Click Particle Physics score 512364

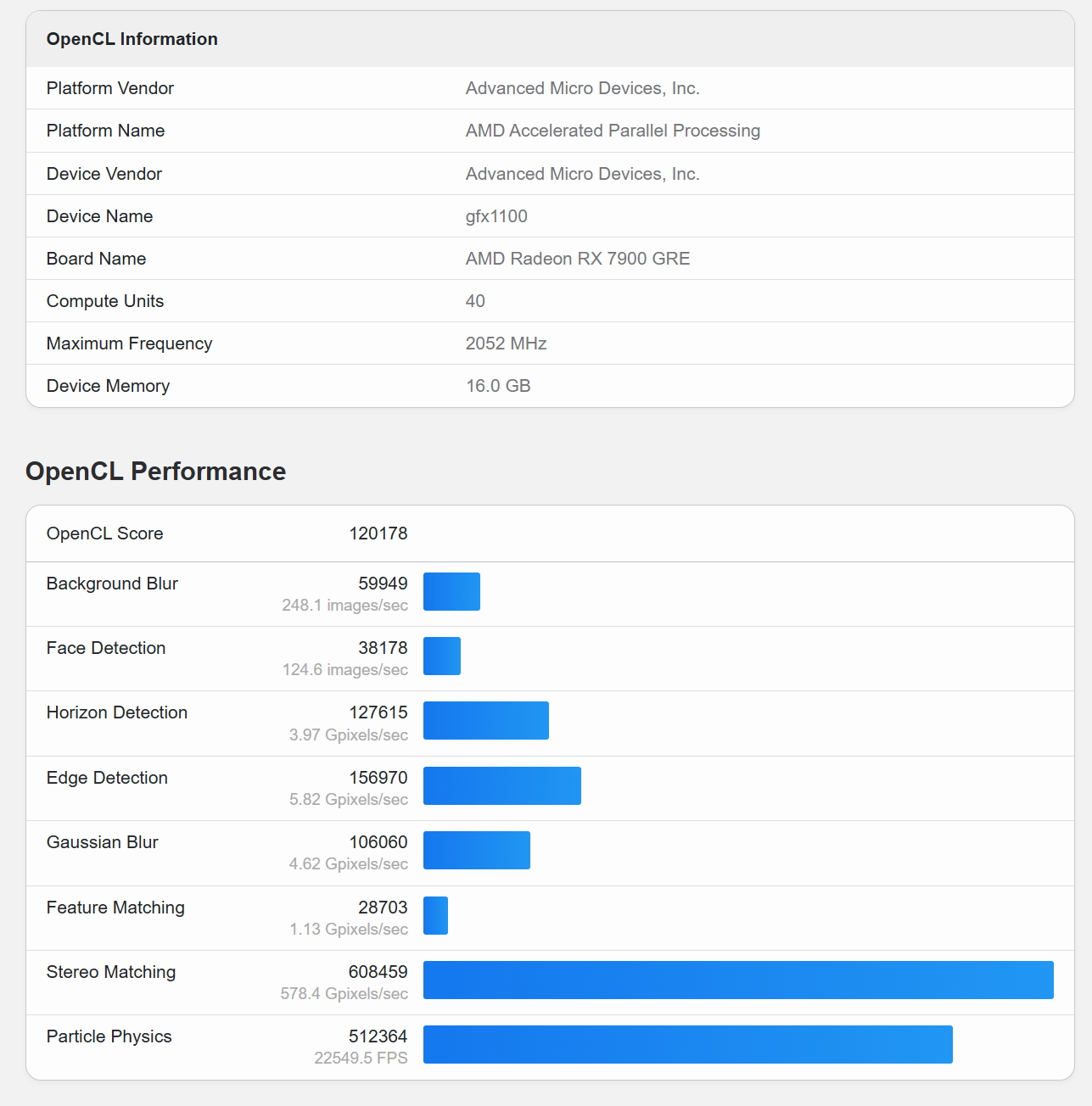click(x=378, y=1036)
